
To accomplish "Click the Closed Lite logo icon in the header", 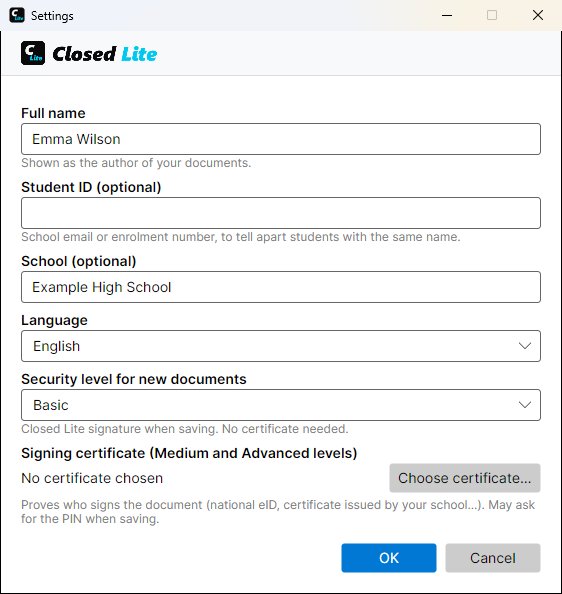I will tap(33, 53).
